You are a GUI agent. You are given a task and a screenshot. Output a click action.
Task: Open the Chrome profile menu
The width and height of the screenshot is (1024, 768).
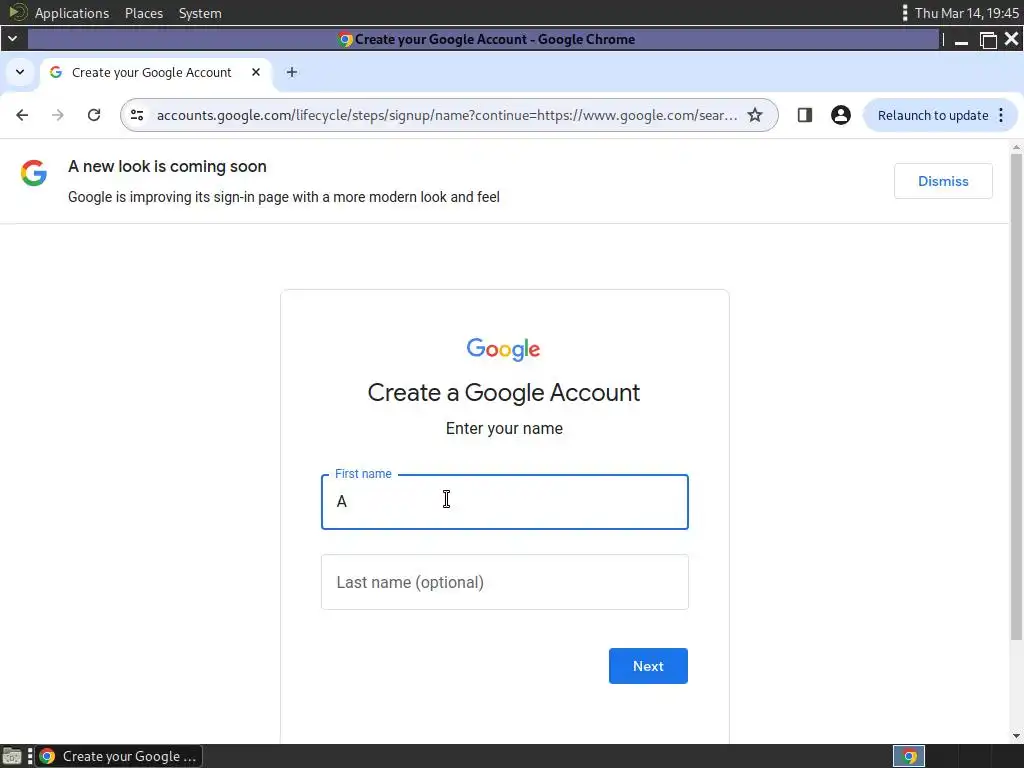[x=840, y=115]
